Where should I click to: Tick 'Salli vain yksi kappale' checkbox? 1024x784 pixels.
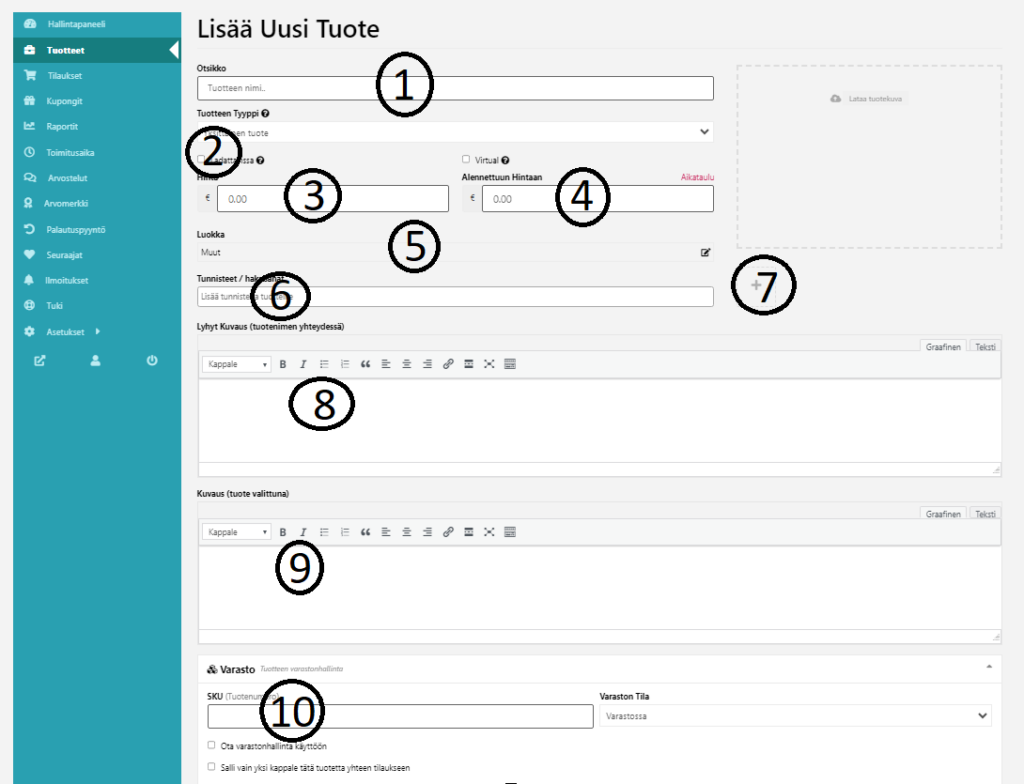(211, 767)
